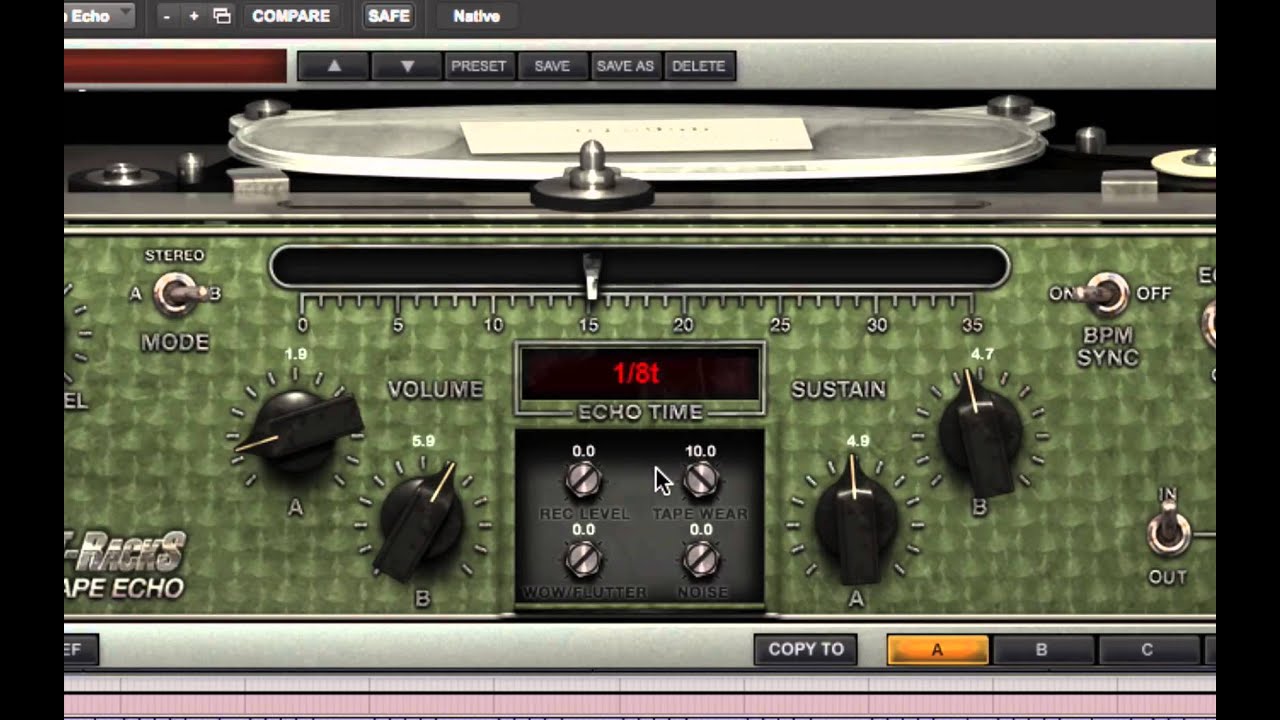Image resolution: width=1280 pixels, height=720 pixels.
Task: Click the 1/8t echo time display
Action: coord(638,373)
